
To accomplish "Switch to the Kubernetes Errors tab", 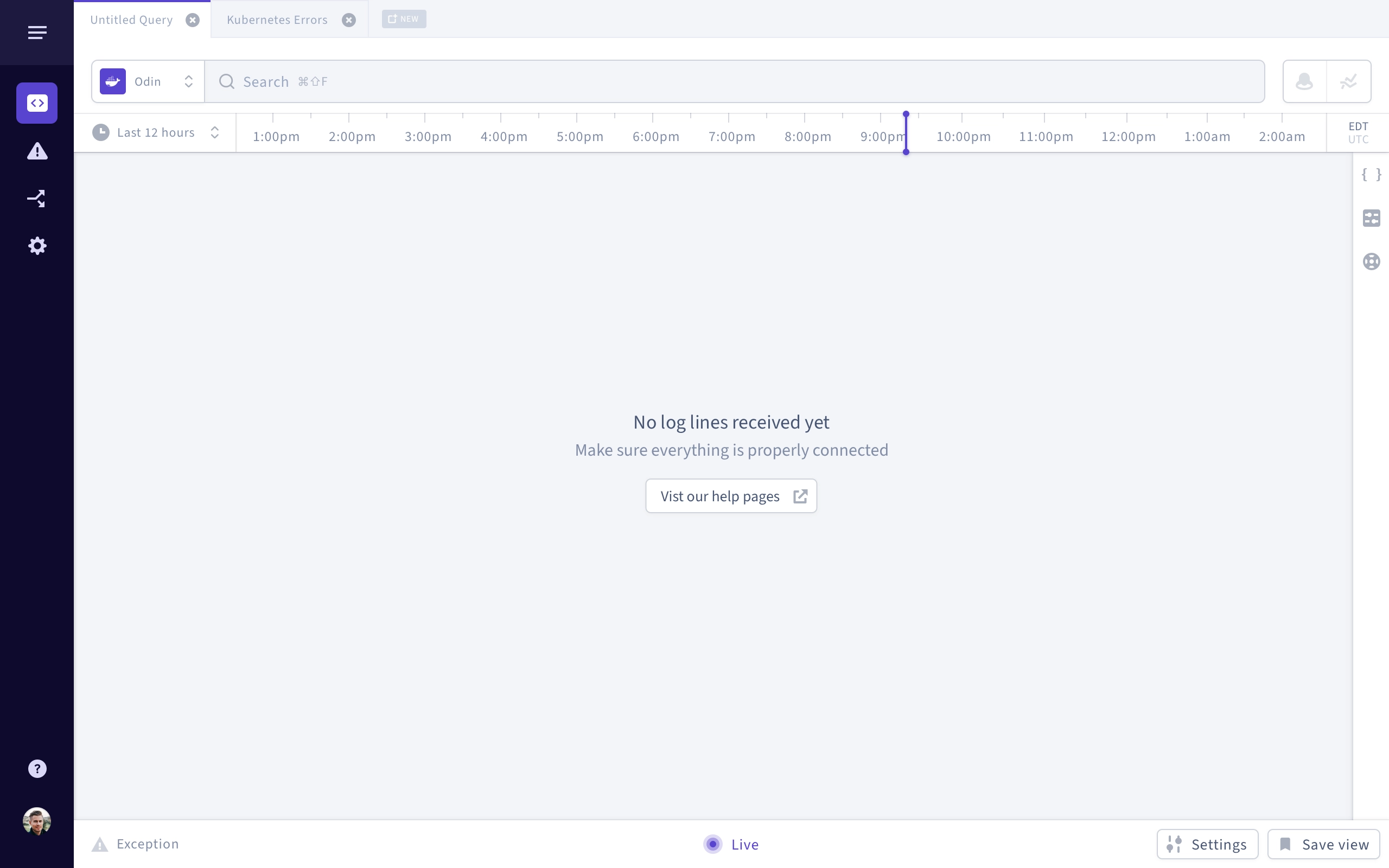I will (277, 20).
